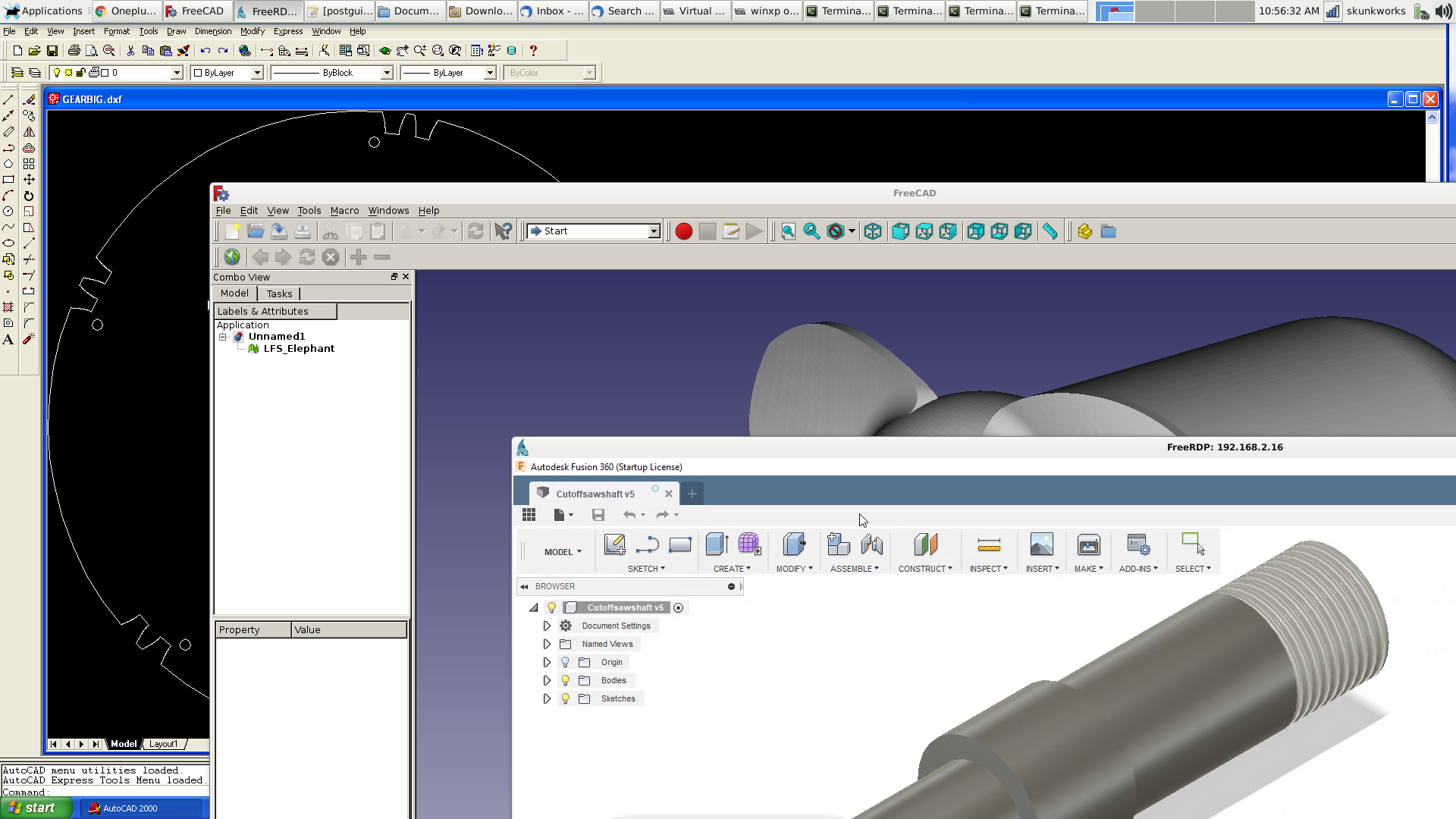Image resolution: width=1456 pixels, height=819 pixels.
Task: Open AutoCAD ByBlock linetype dropdown
Action: [x=387, y=73]
